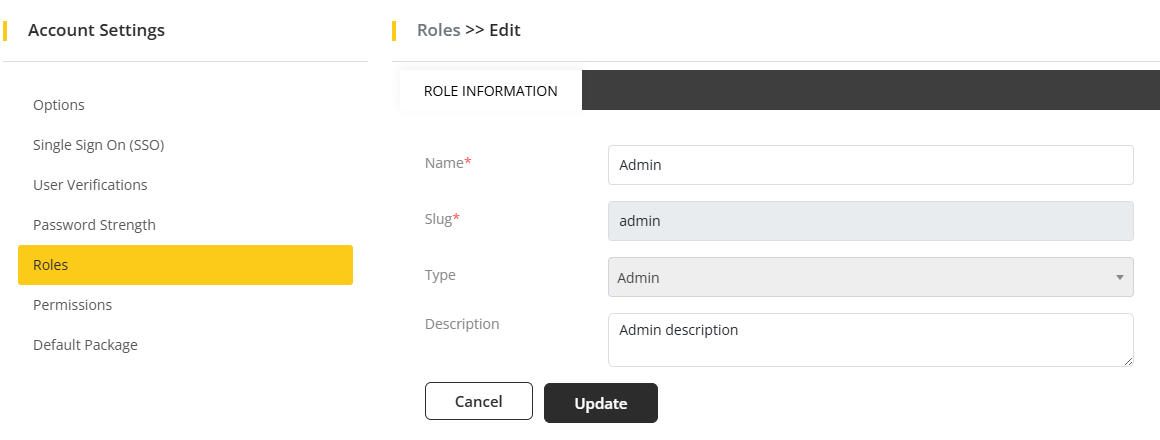Click the highlighted Roles sidebar item
This screenshot has height=440, width=1160.
pos(185,265)
